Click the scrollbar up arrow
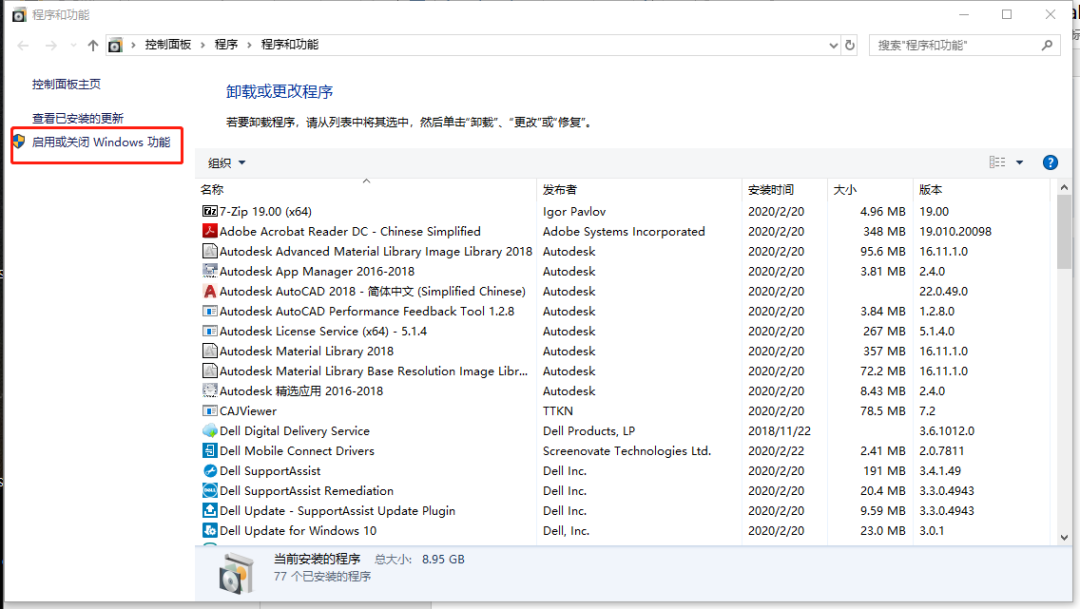This screenshot has width=1080, height=609. (1064, 187)
